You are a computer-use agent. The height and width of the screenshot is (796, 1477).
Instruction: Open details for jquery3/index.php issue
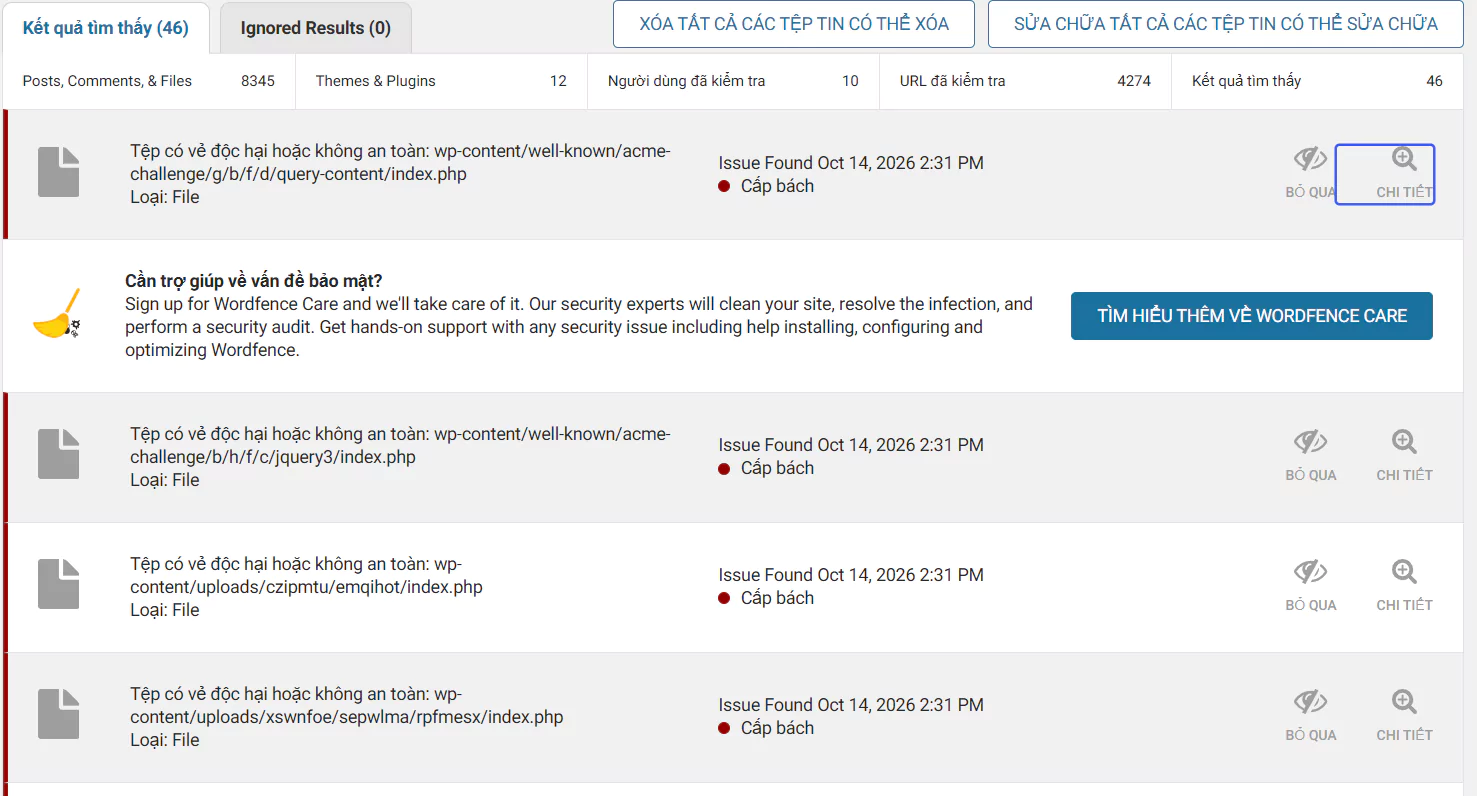(x=1404, y=456)
